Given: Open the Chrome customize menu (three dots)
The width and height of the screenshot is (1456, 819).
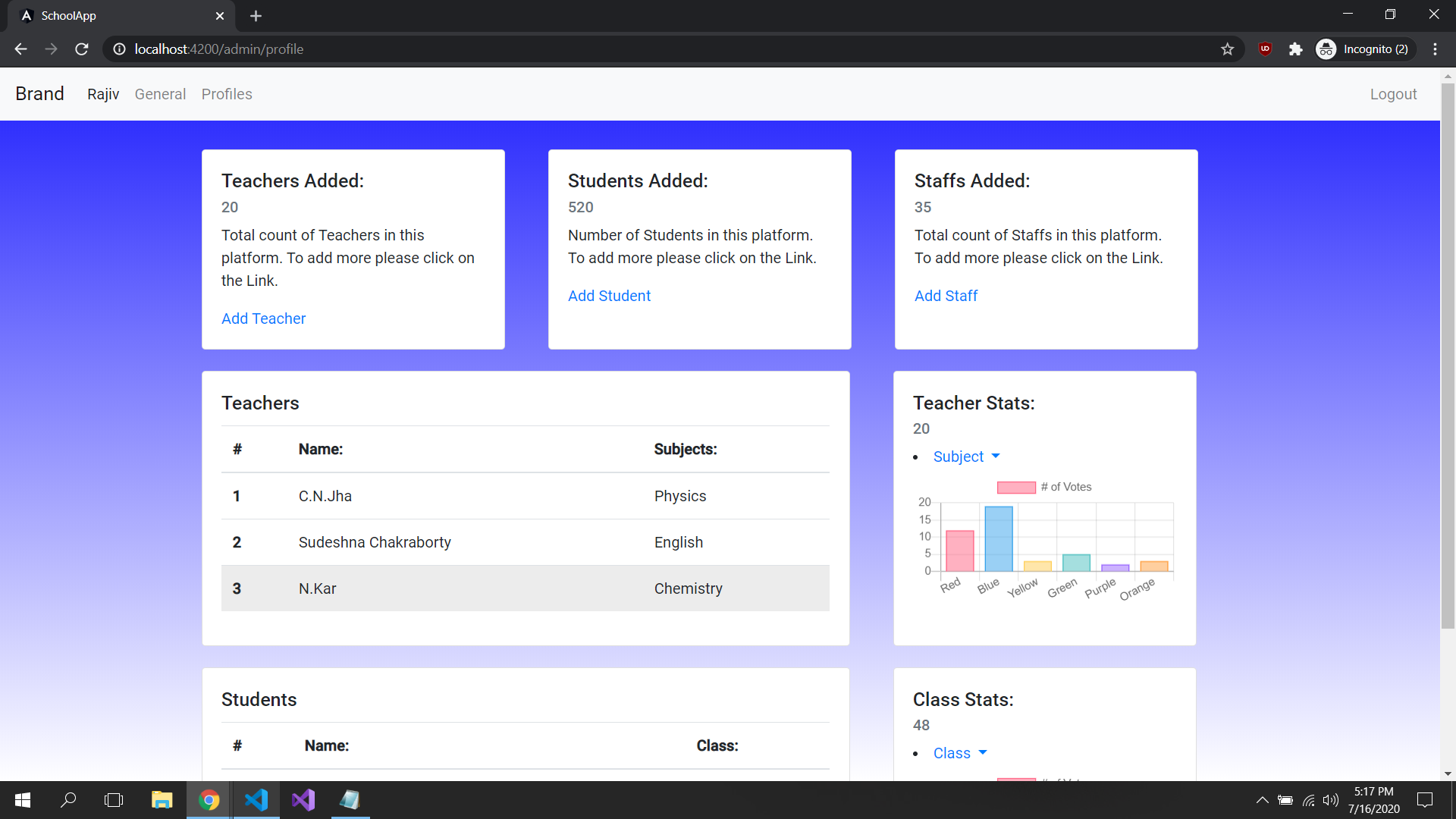Looking at the screenshot, I should pos(1435,49).
